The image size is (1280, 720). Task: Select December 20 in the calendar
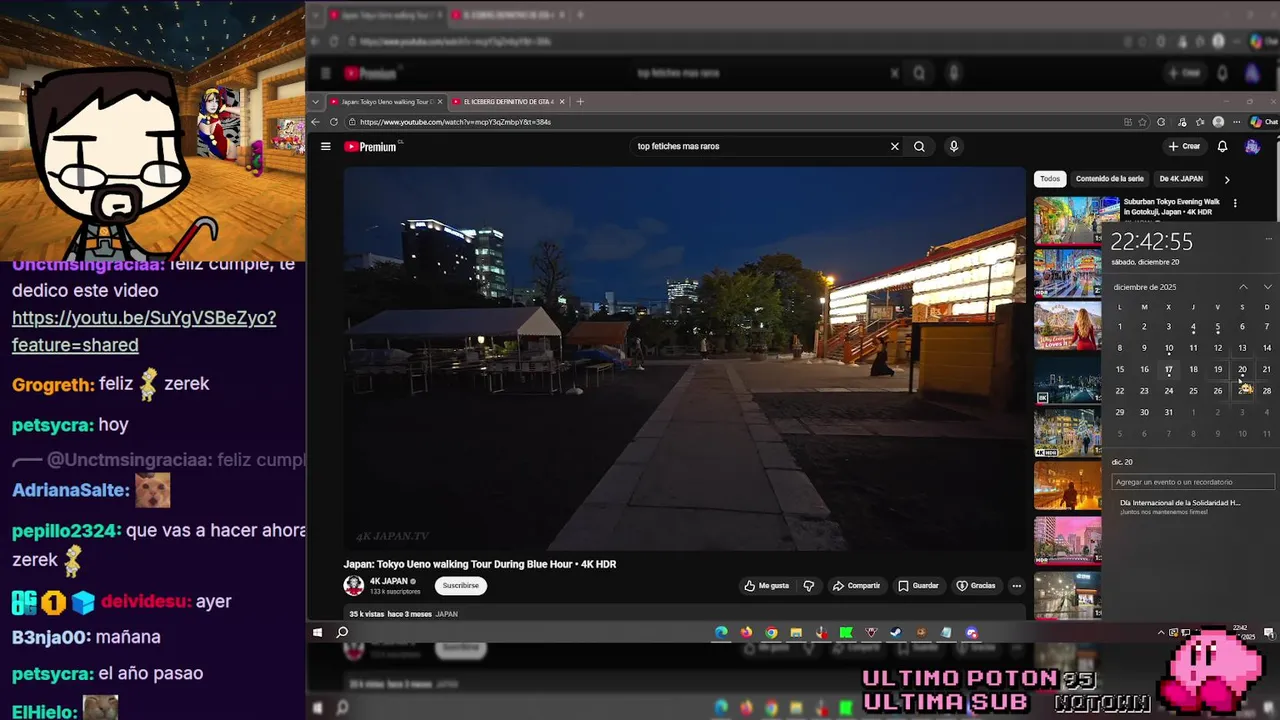click(x=1242, y=369)
